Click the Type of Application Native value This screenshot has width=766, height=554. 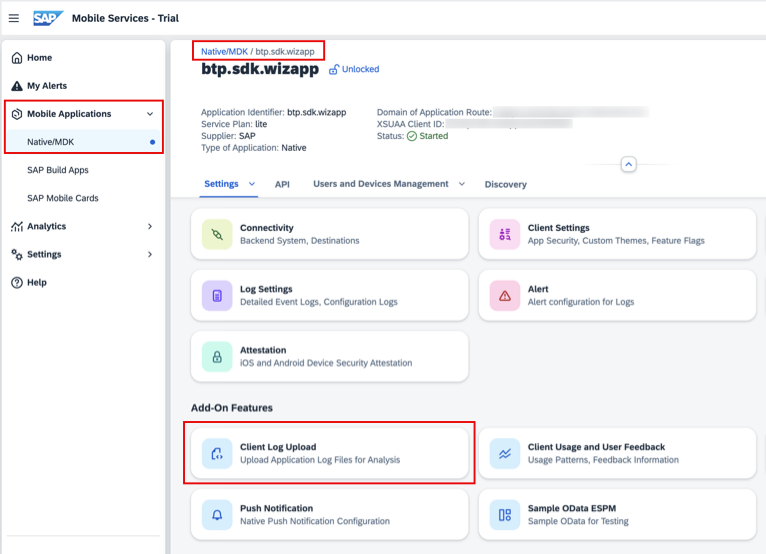click(x=294, y=148)
